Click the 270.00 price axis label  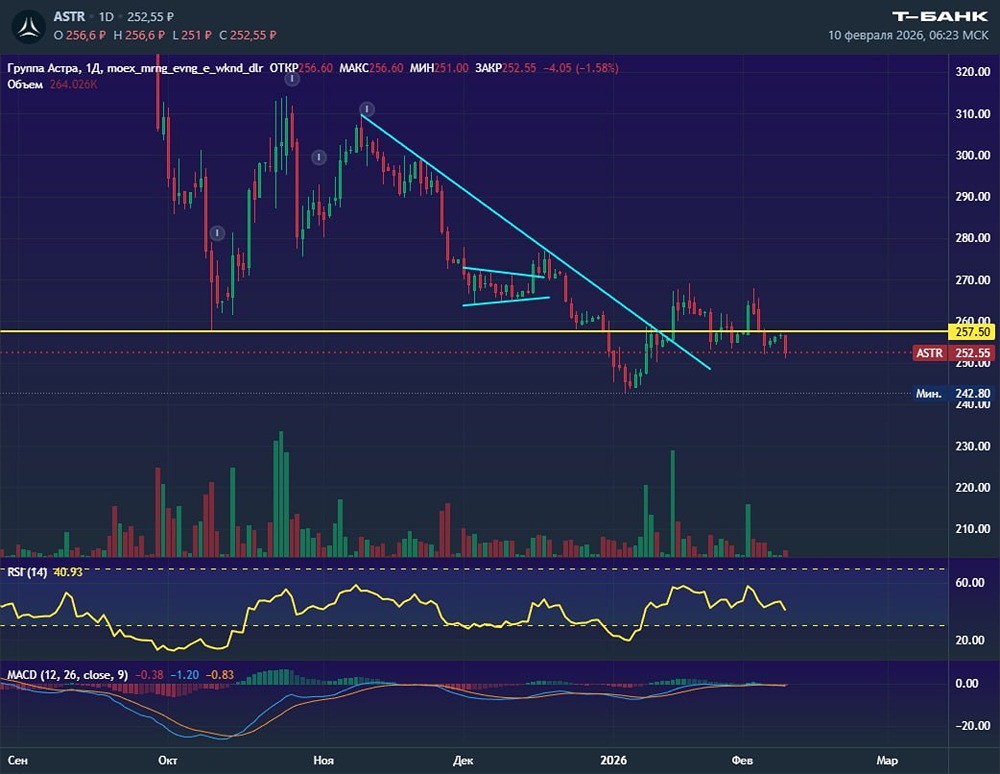[x=973, y=280]
